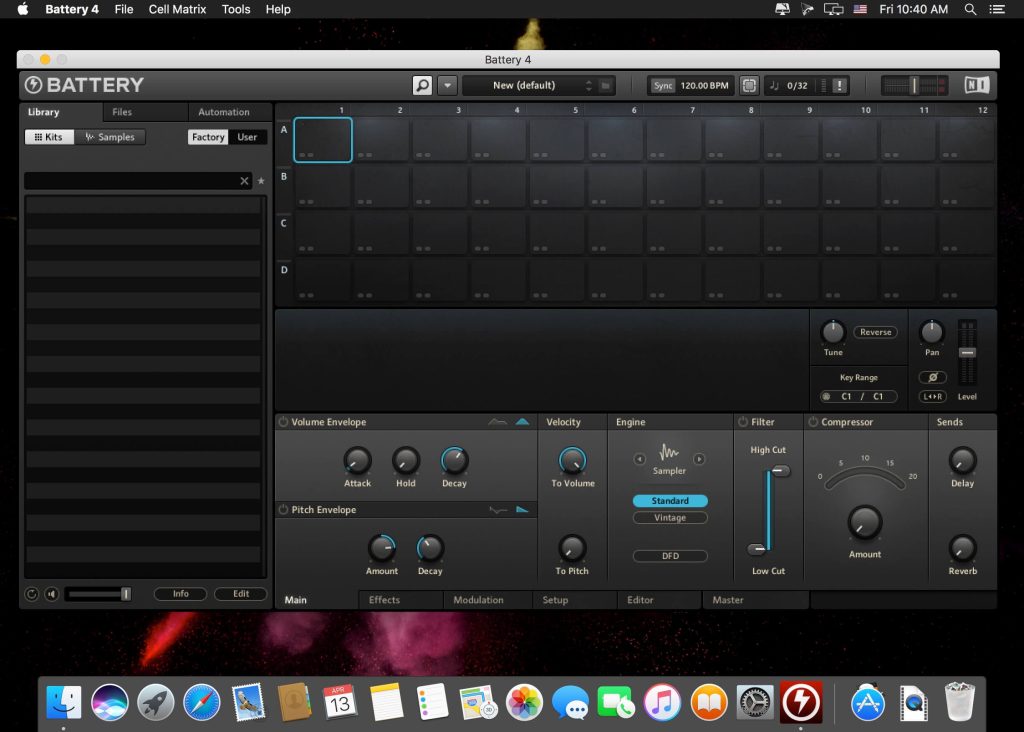The width and height of the screenshot is (1024, 732).
Task: Click the Info button below the Library
Action: pyautogui.click(x=180, y=593)
